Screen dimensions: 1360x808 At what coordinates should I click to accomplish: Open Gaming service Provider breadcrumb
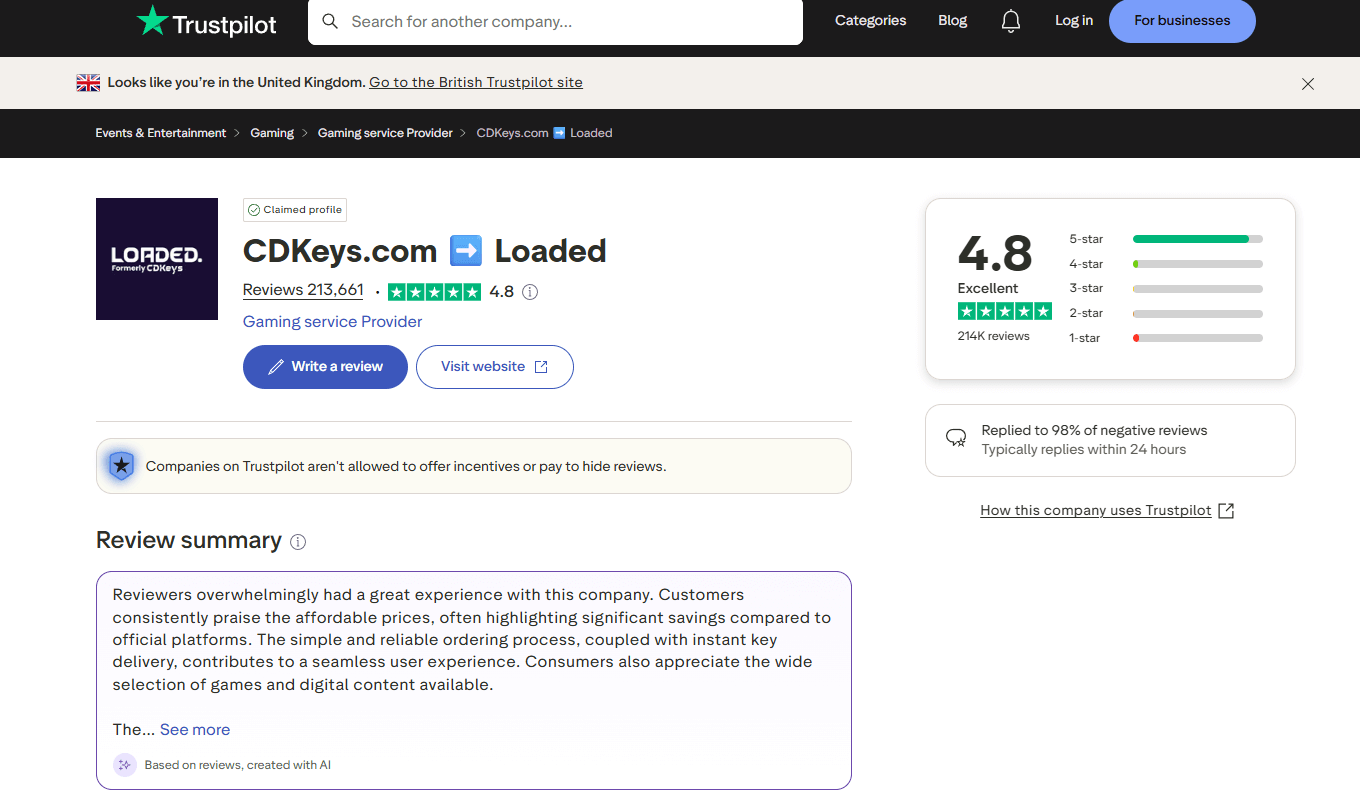385,133
